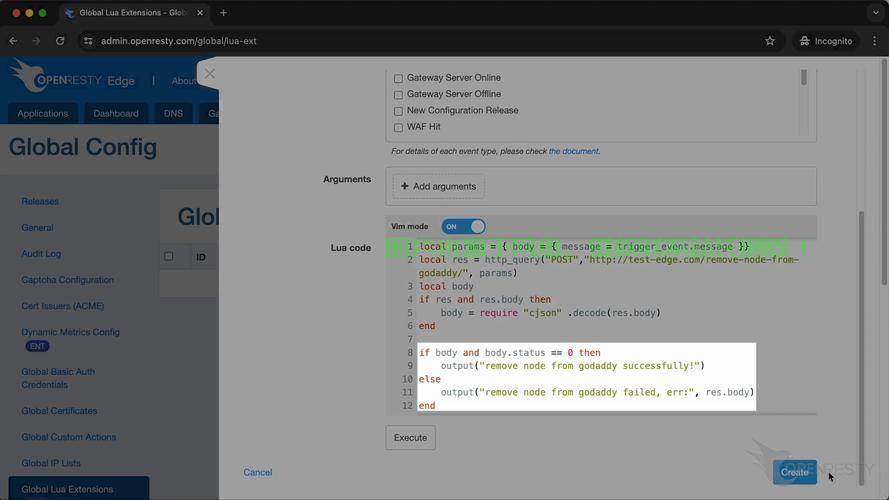The image size is (889, 500).
Task: Click the 'else' on code line 10
Action: 430,379
